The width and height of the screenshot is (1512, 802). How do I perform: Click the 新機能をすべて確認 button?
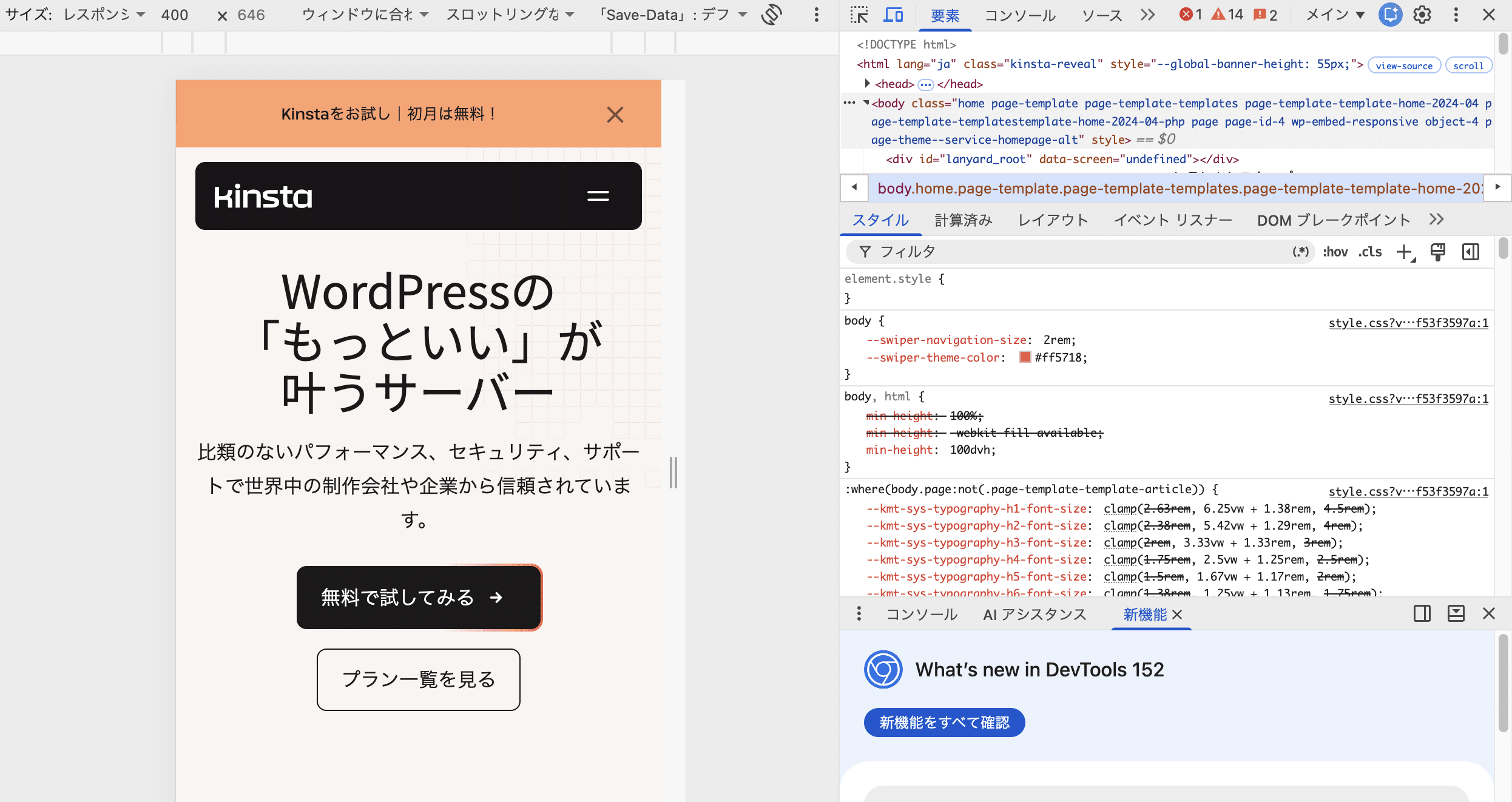(x=944, y=723)
